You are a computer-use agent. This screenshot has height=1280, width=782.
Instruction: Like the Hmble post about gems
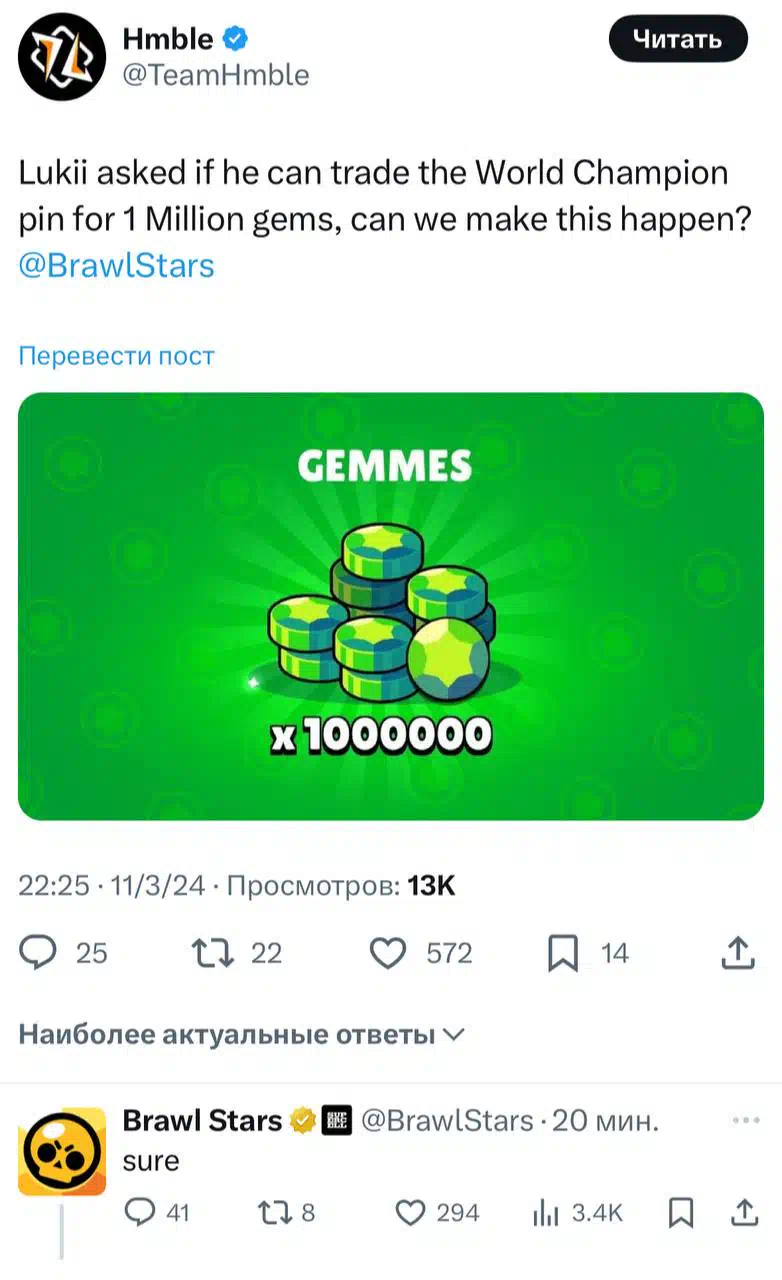pos(388,954)
